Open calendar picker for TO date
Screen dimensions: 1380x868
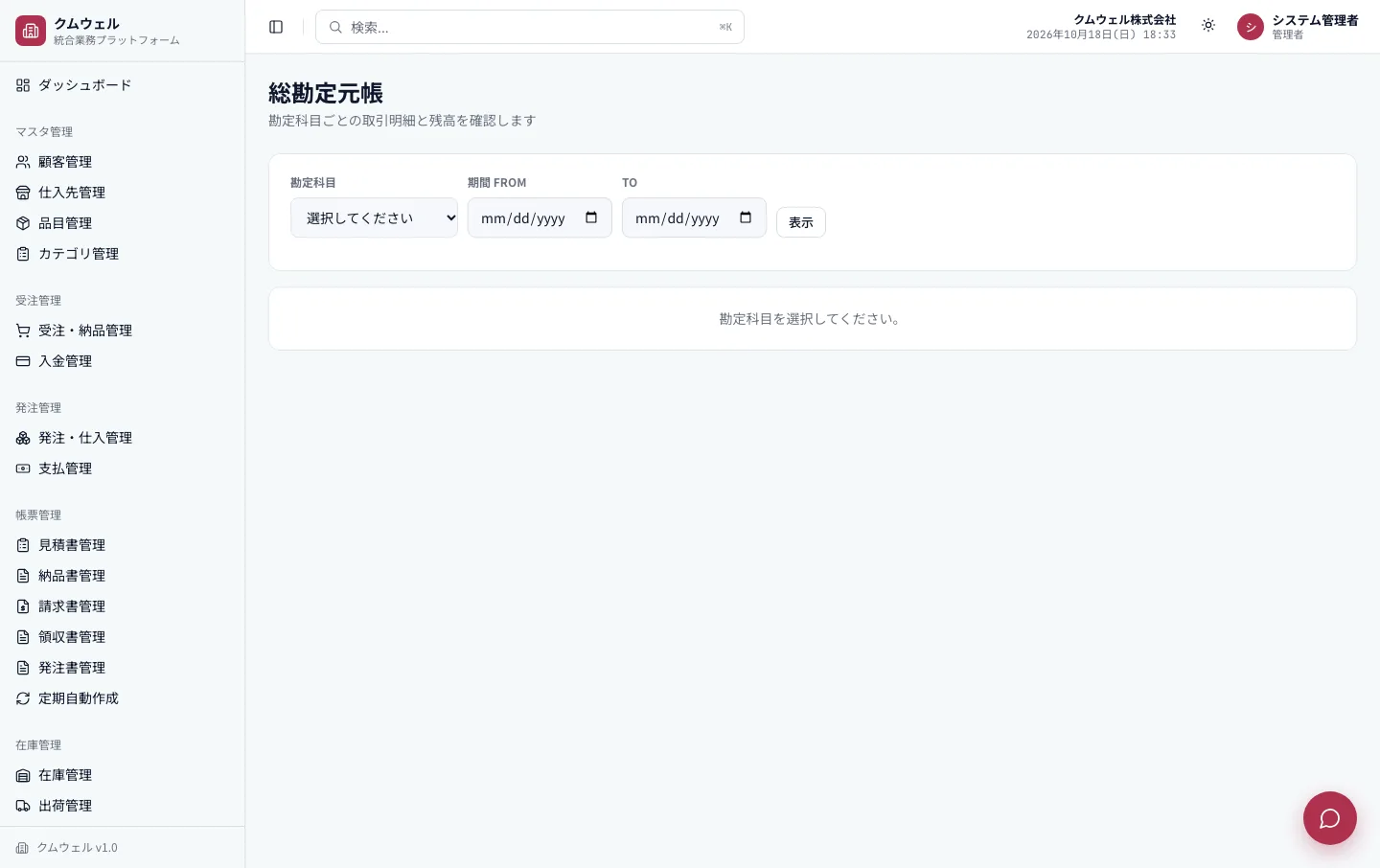coord(746,217)
